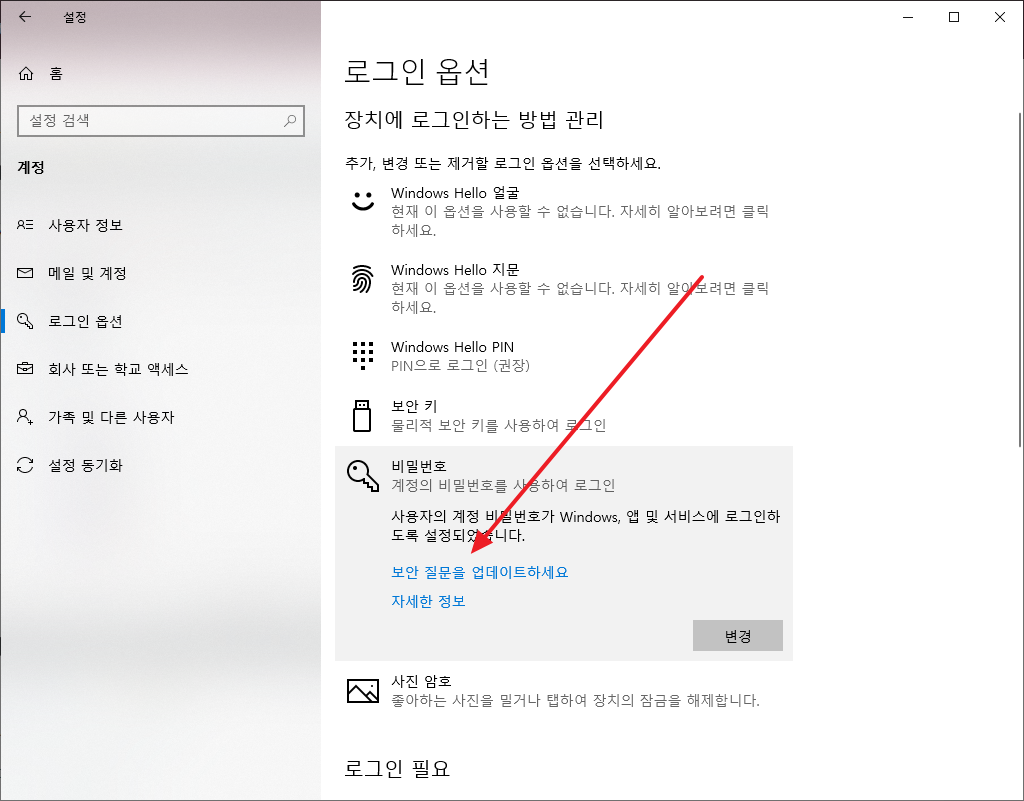Expand the Windows Hello 지문 option

(564, 288)
